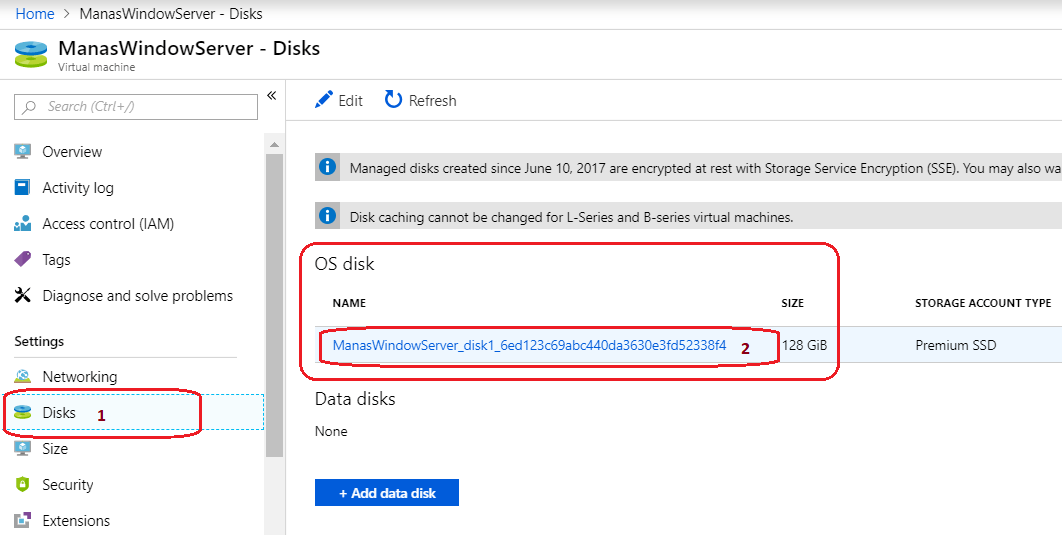
Task: Click the Size monitor icon
Action: pyautogui.click(x=23, y=448)
